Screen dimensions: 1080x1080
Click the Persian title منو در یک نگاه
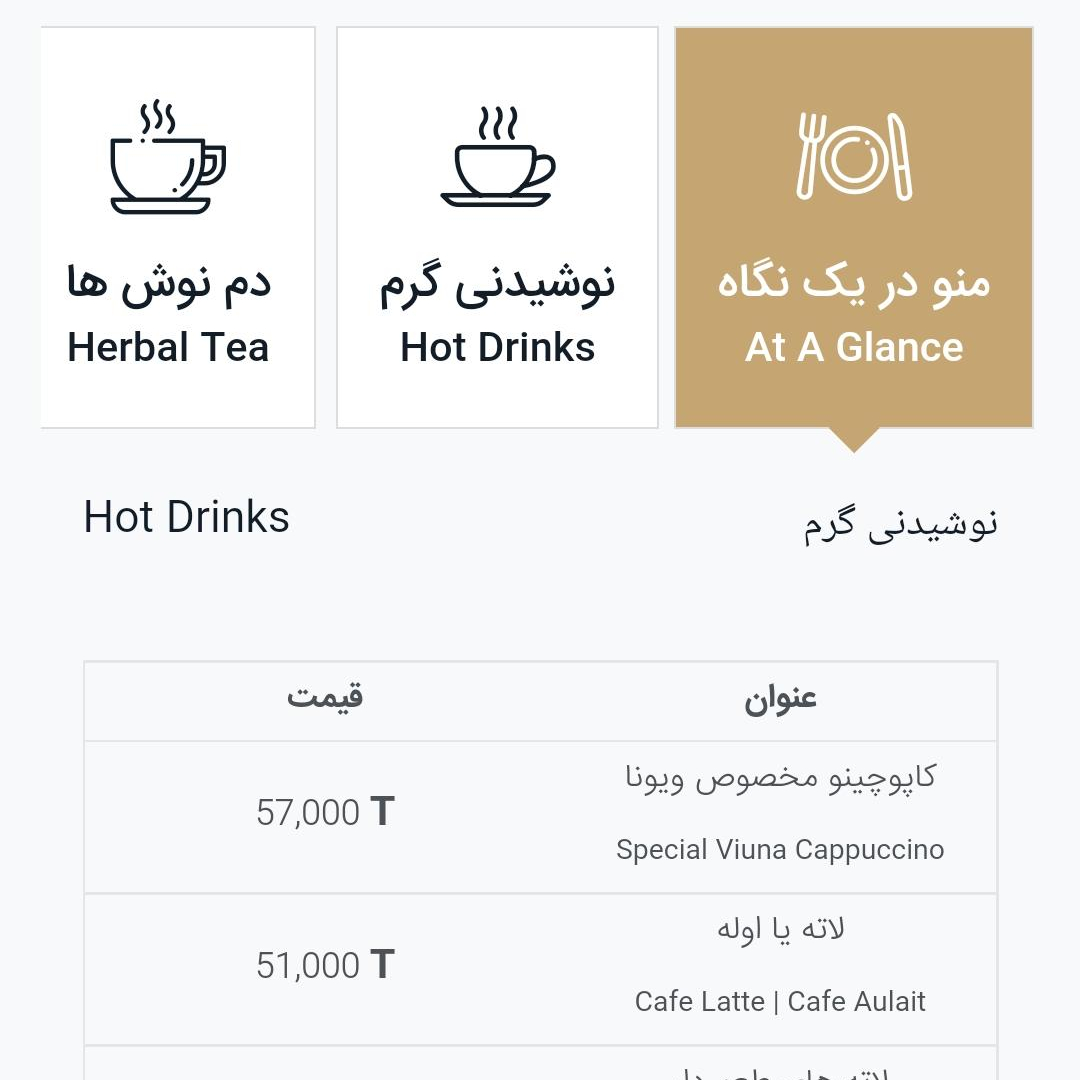(854, 283)
